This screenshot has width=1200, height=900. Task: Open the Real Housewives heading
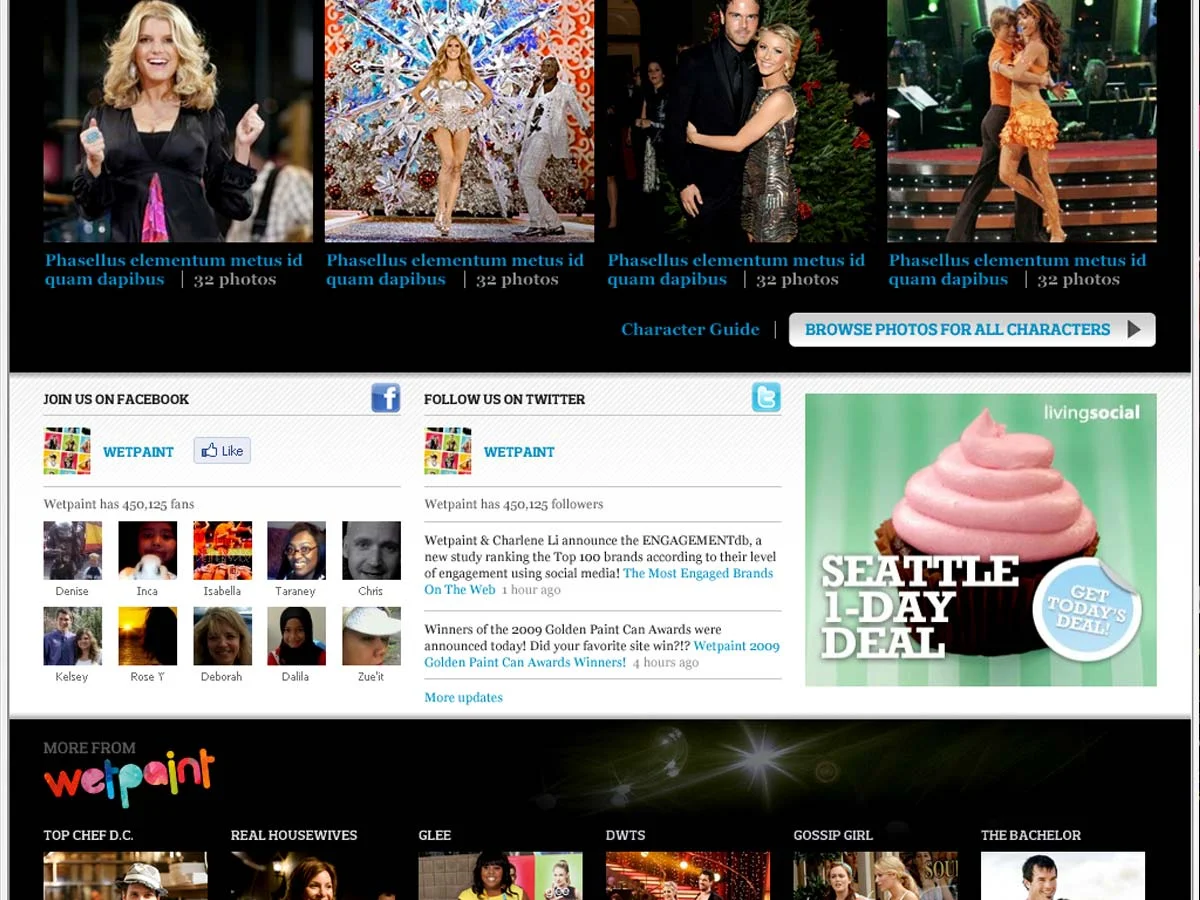[x=294, y=835]
